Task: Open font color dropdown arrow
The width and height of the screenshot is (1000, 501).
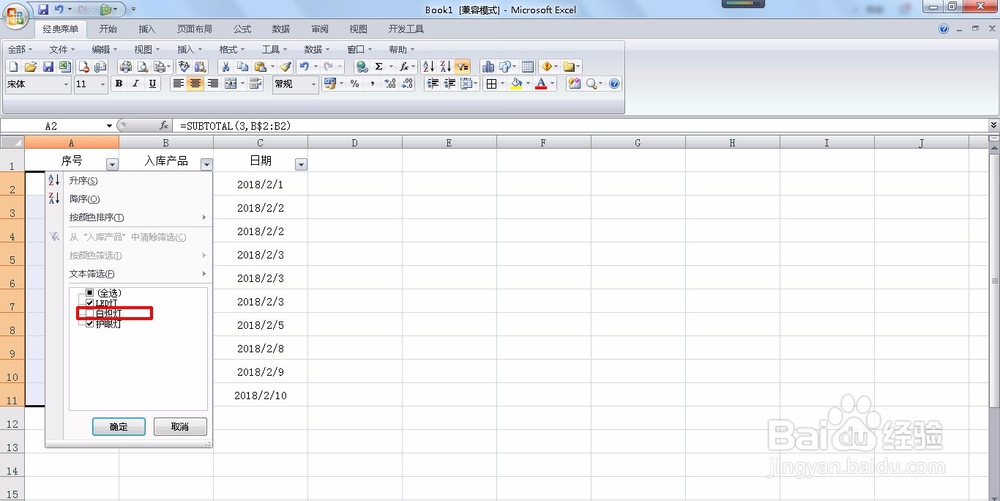Action: coord(552,84)
